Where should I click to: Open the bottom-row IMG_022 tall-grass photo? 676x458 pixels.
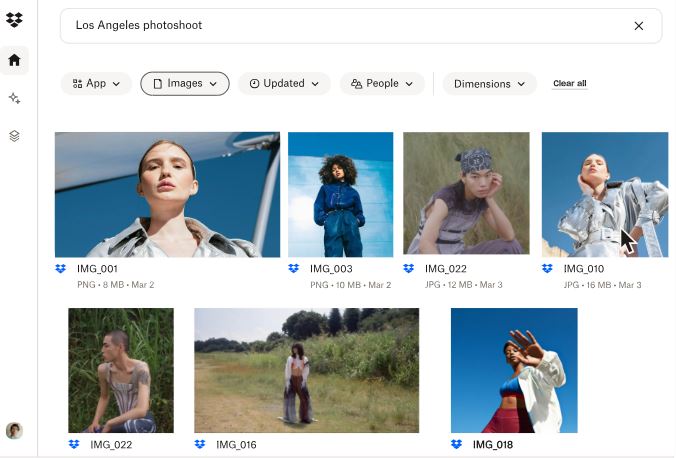coord(121,370)
